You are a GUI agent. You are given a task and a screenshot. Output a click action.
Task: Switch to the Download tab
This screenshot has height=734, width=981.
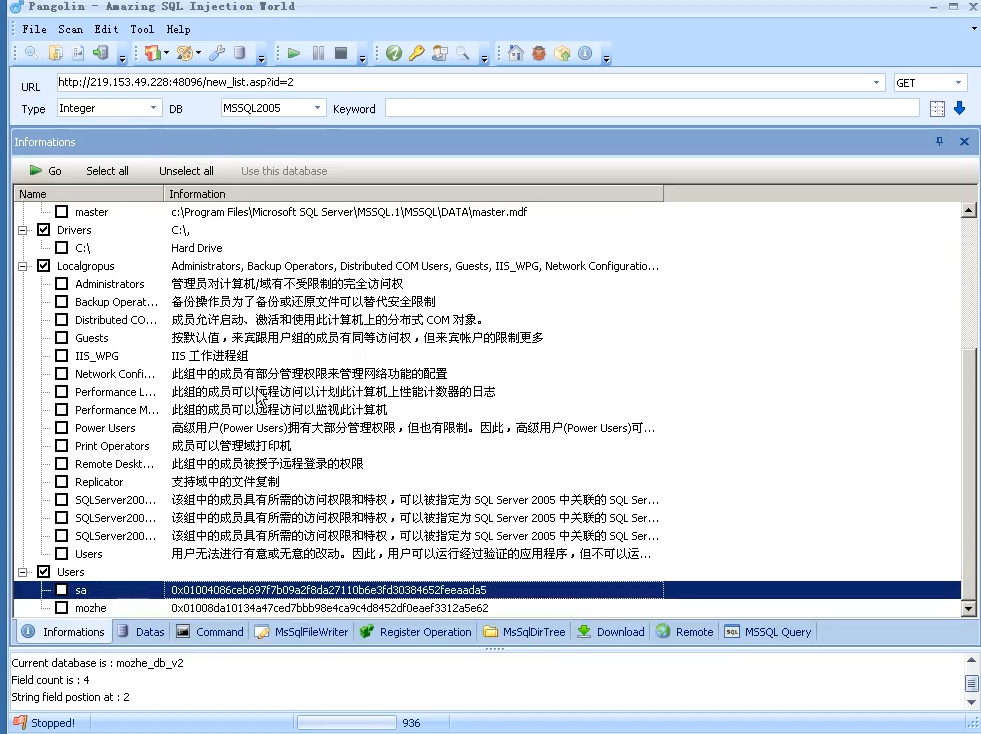coord(611,632)
